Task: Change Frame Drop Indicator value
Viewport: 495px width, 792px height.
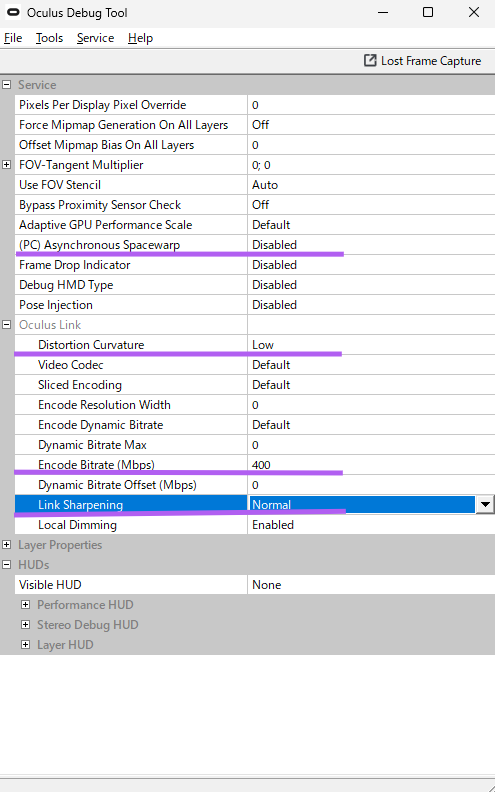Action: [x=371, y=265]
